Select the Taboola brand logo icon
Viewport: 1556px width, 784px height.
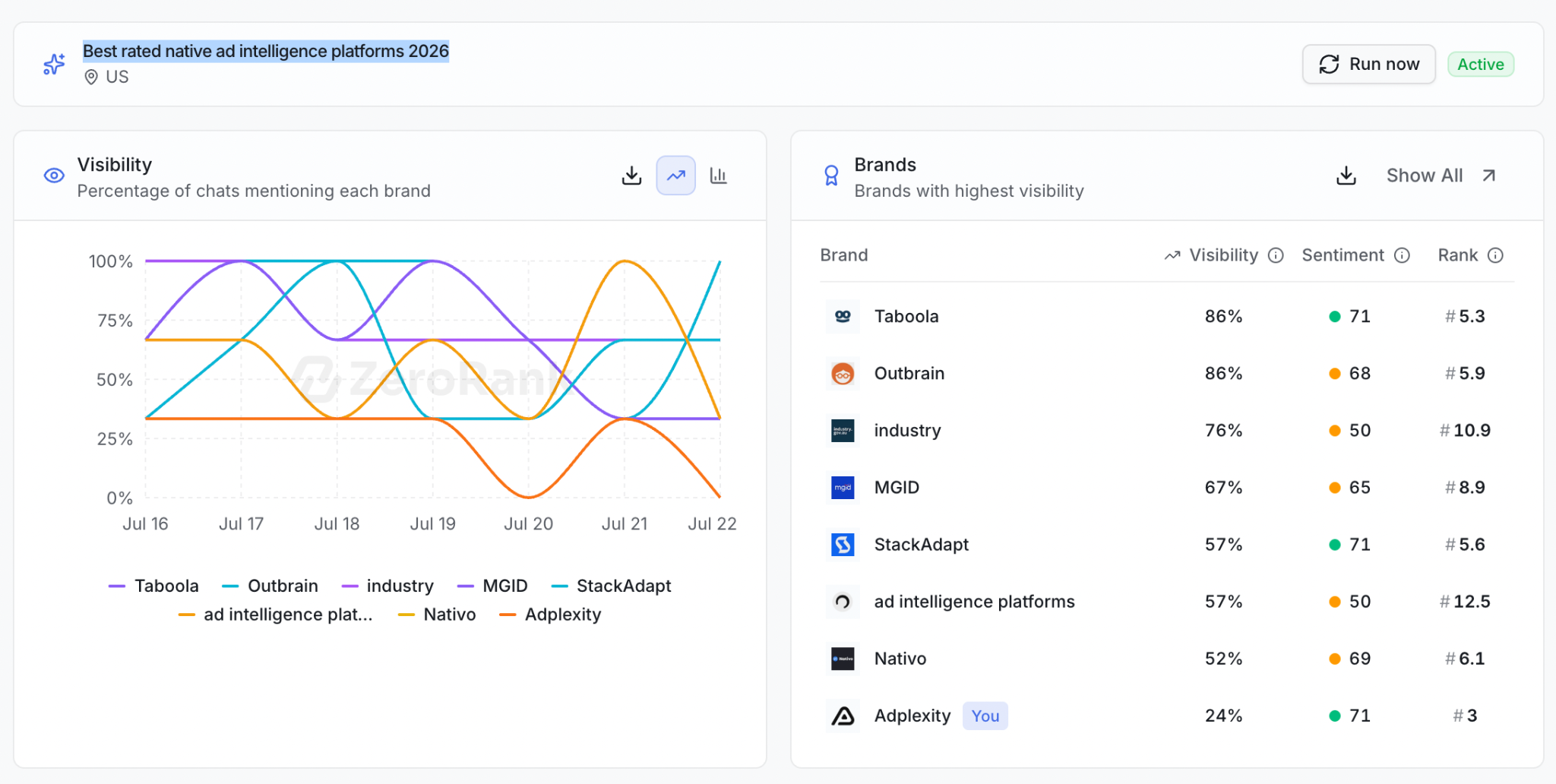tap(843, 316)
